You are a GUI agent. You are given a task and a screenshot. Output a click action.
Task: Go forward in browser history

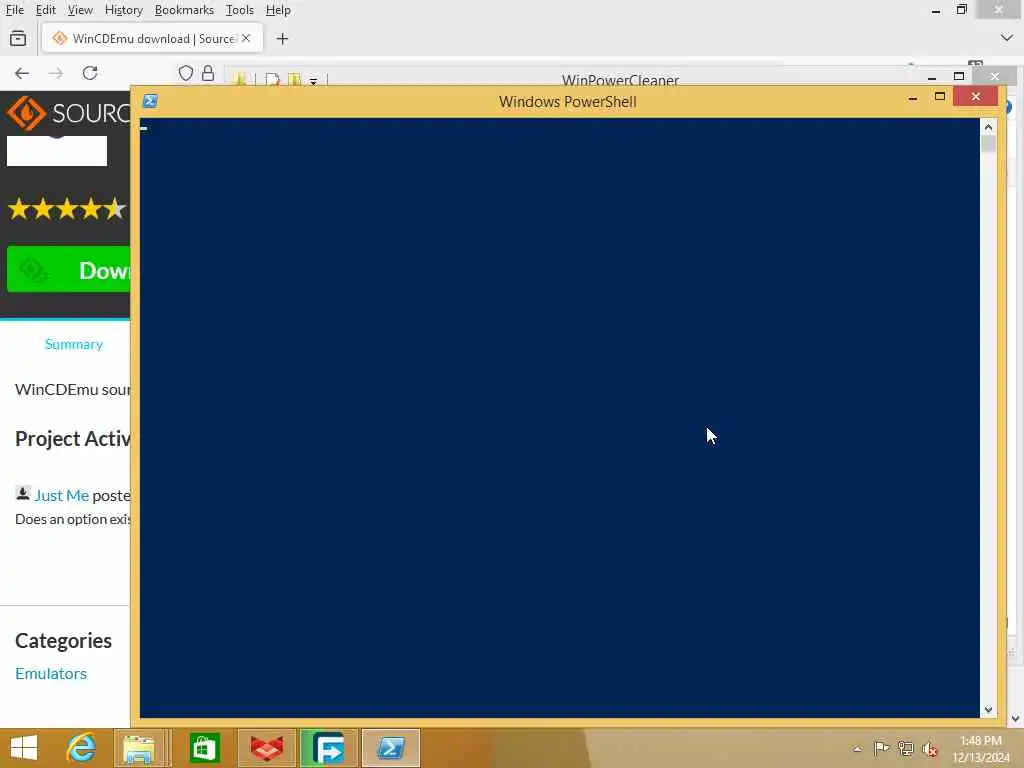(x=56, y=73)
